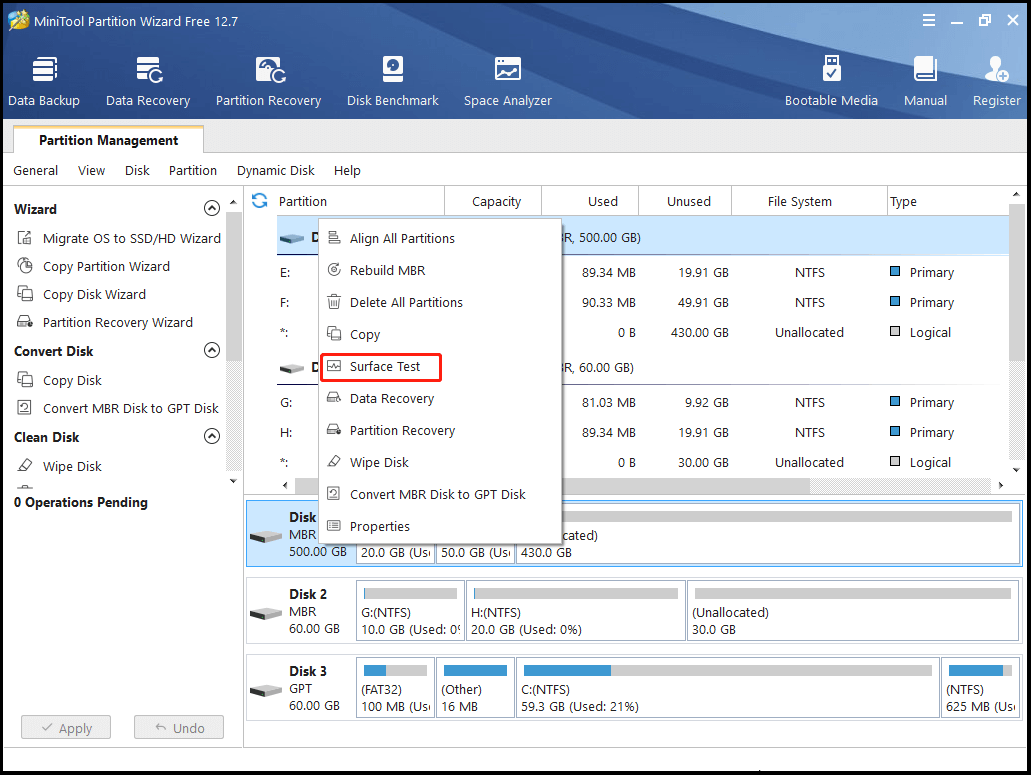1031x775 pixels.
Task: Select the Partition Management tab
Action: (x=108, y=140)
